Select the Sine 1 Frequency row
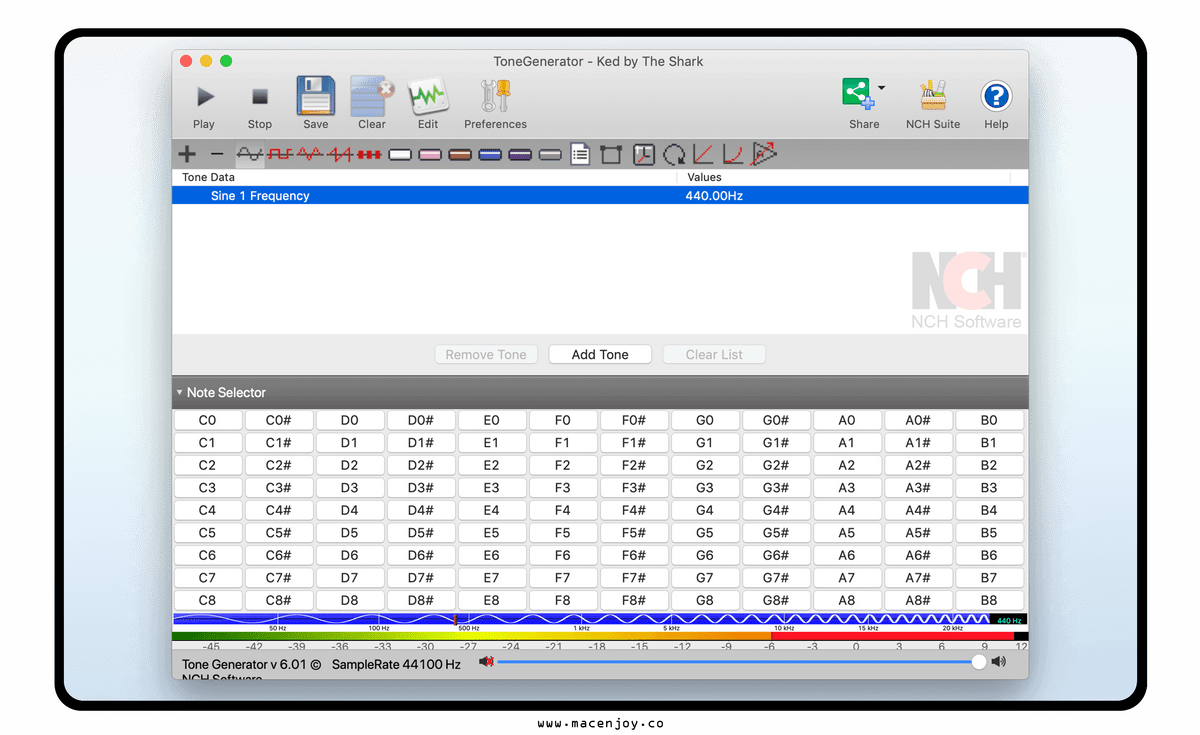This screenshot has width=1200, height=735. pyautogui.click(x=600, y=196)
